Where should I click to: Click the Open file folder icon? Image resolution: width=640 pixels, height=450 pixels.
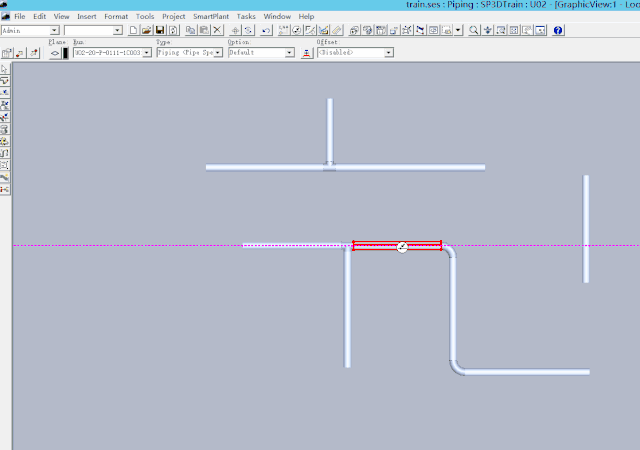pyautogui.click(x=147, y=30)
